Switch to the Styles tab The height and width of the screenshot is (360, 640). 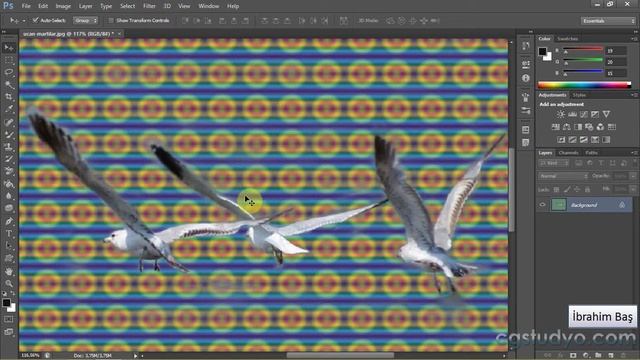coord(579,95)
